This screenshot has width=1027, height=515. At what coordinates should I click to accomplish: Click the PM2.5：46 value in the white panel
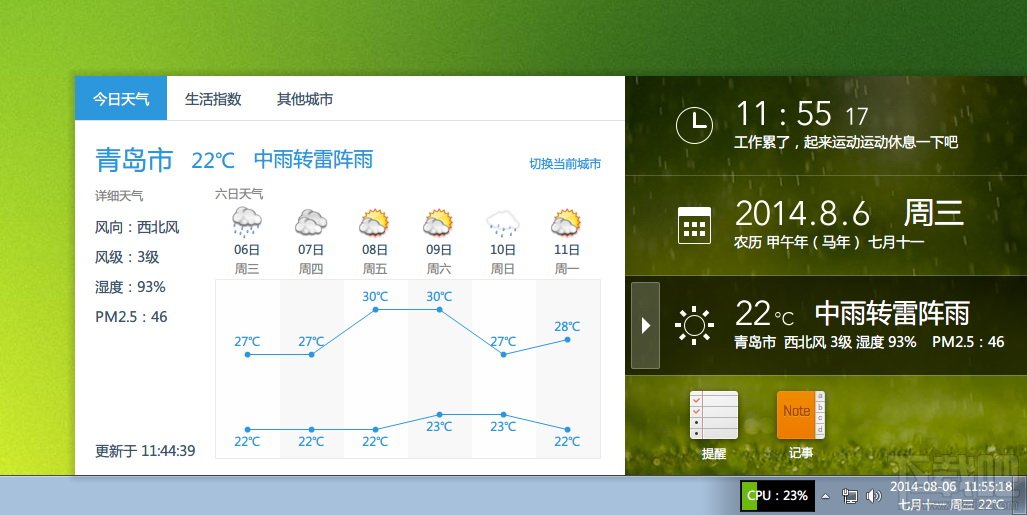click(131, 317)
